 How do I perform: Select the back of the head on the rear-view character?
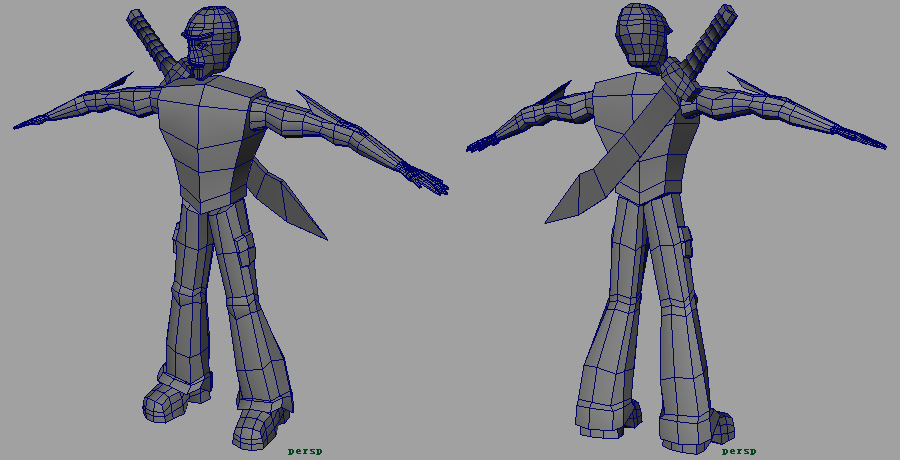pyautogui.click(x=642, y=33)
